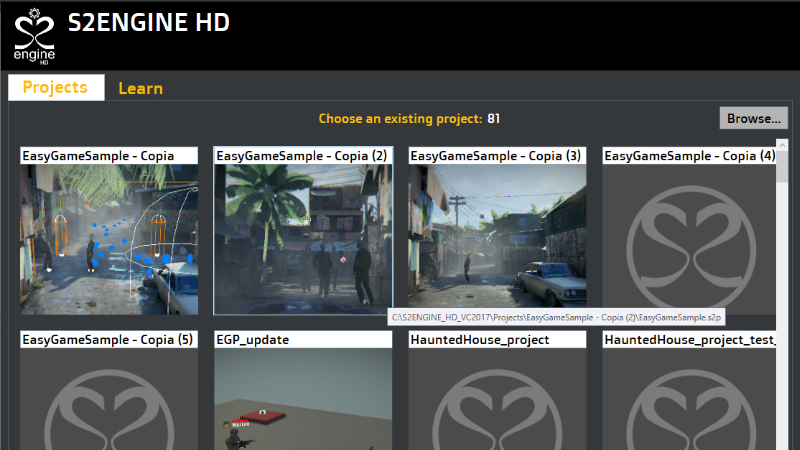Select EasyGameSample - Copia (5) placeholder thumbnail
Image resolution: width=800 pixels, height=450 pixels.
click(x=109, y=399)
